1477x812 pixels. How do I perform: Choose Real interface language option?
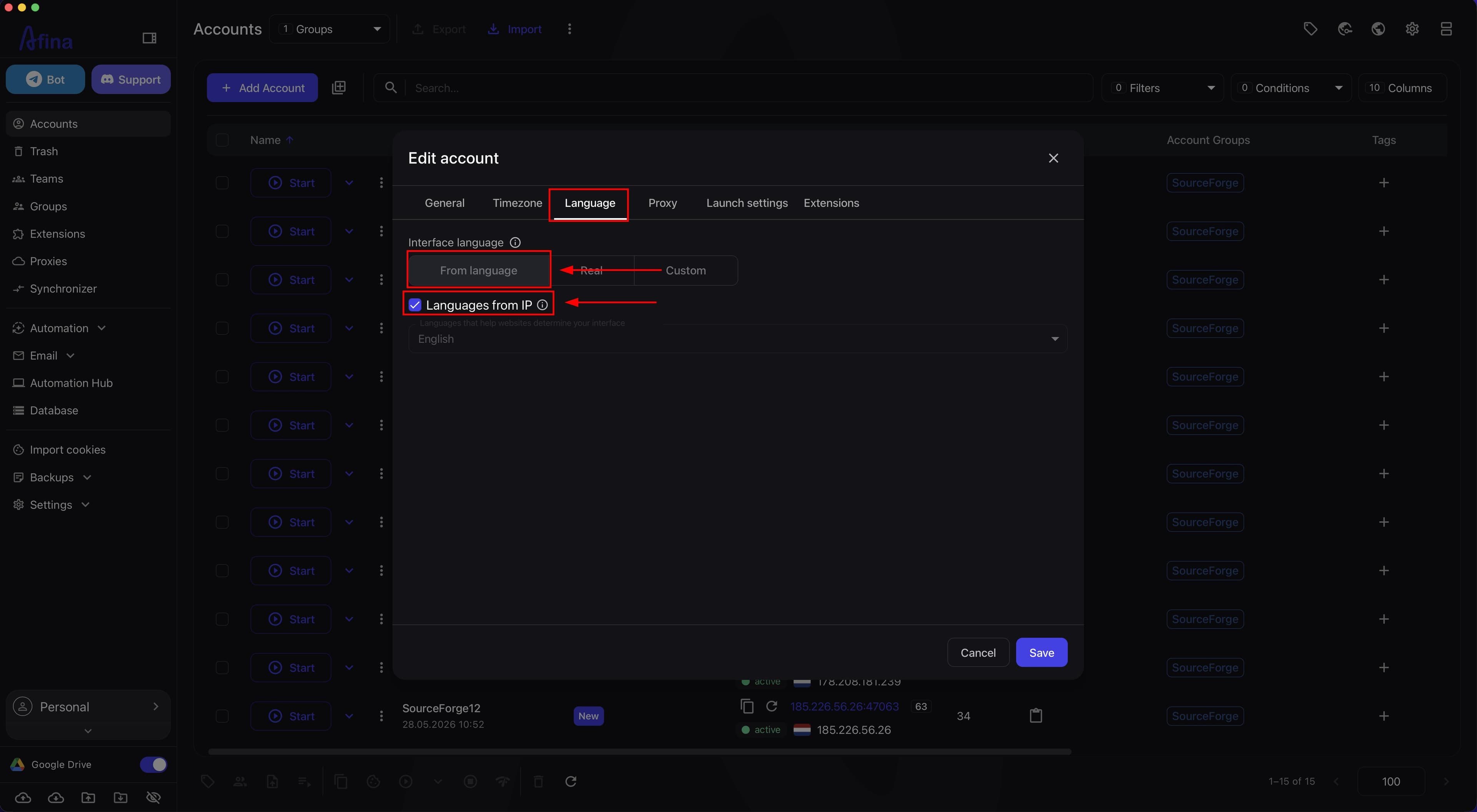[591, 270]
